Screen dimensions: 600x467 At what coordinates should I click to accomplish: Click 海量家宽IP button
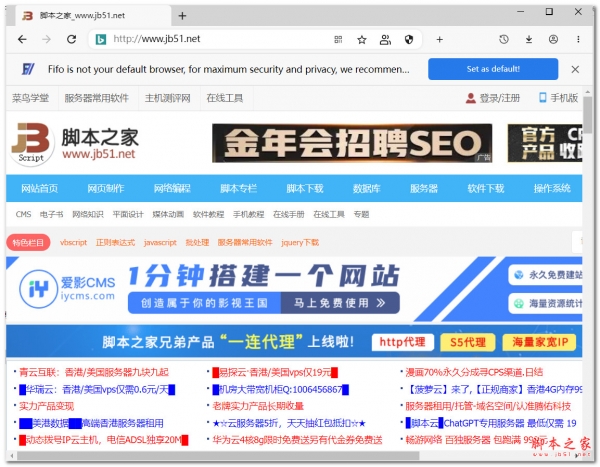[539, 342]
